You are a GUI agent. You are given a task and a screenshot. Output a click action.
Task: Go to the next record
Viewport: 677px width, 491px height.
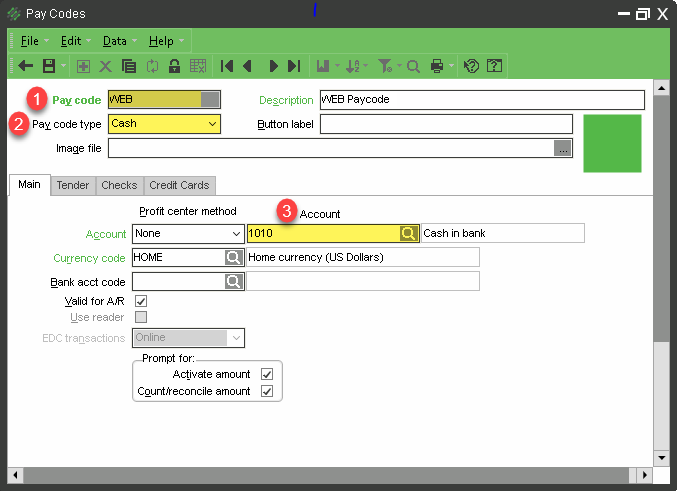coord(273,66)
